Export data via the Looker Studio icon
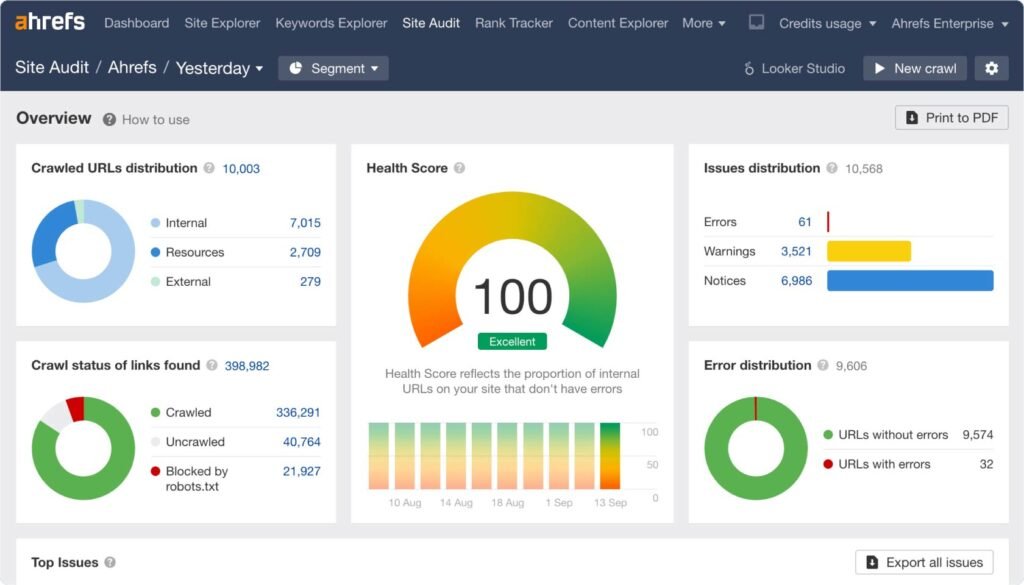Image resolution: width=1024 pixels, height=585 pixels. click(x=747, y=68)
